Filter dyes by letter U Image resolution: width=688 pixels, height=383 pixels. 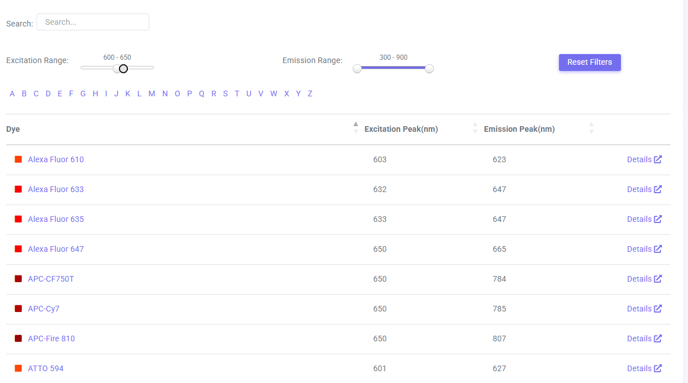pos(249,93)
